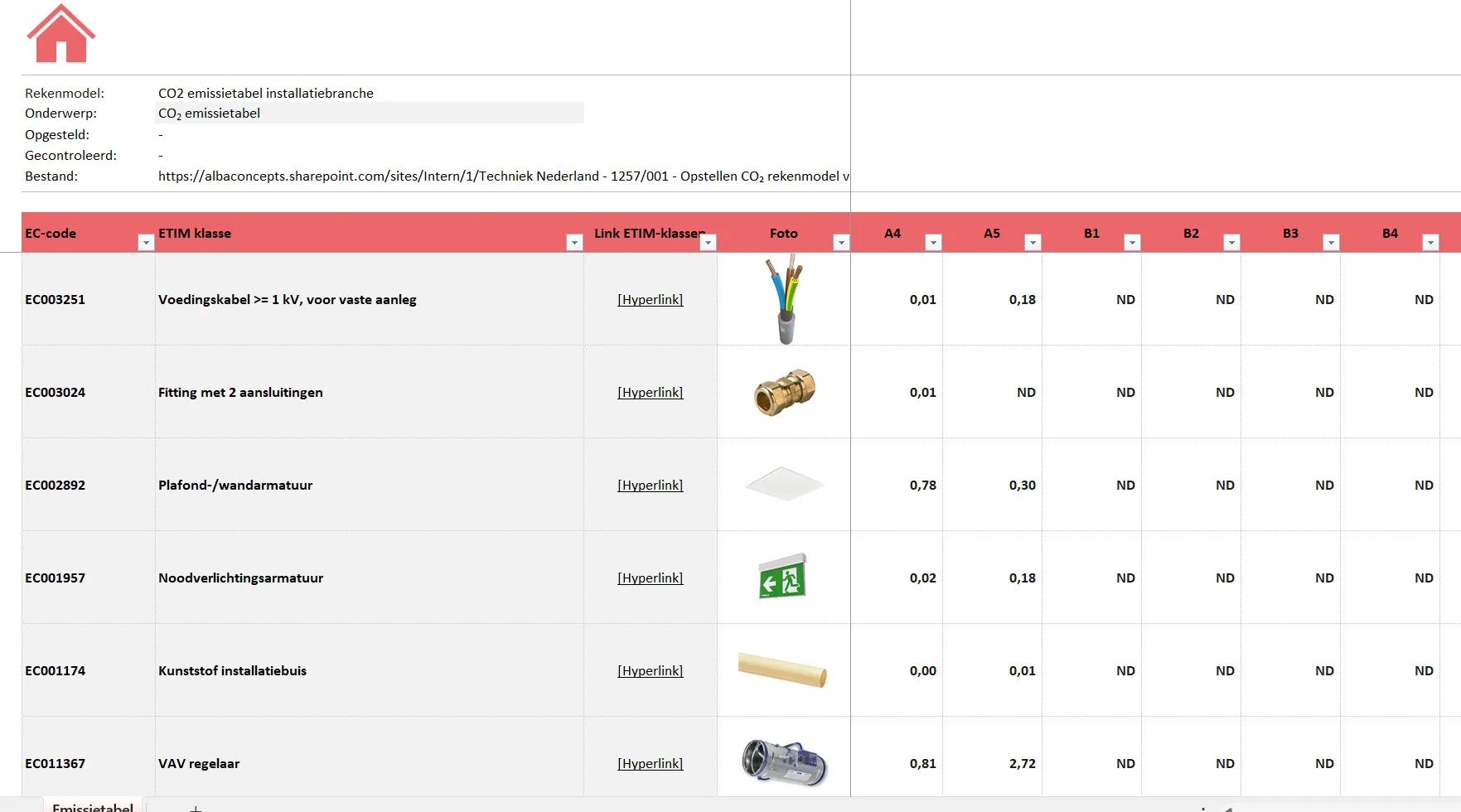Open the hyperlink for Fitting met 2 aansluitingen
This screenshot has height=812, width=1461.
pos(651,393)
